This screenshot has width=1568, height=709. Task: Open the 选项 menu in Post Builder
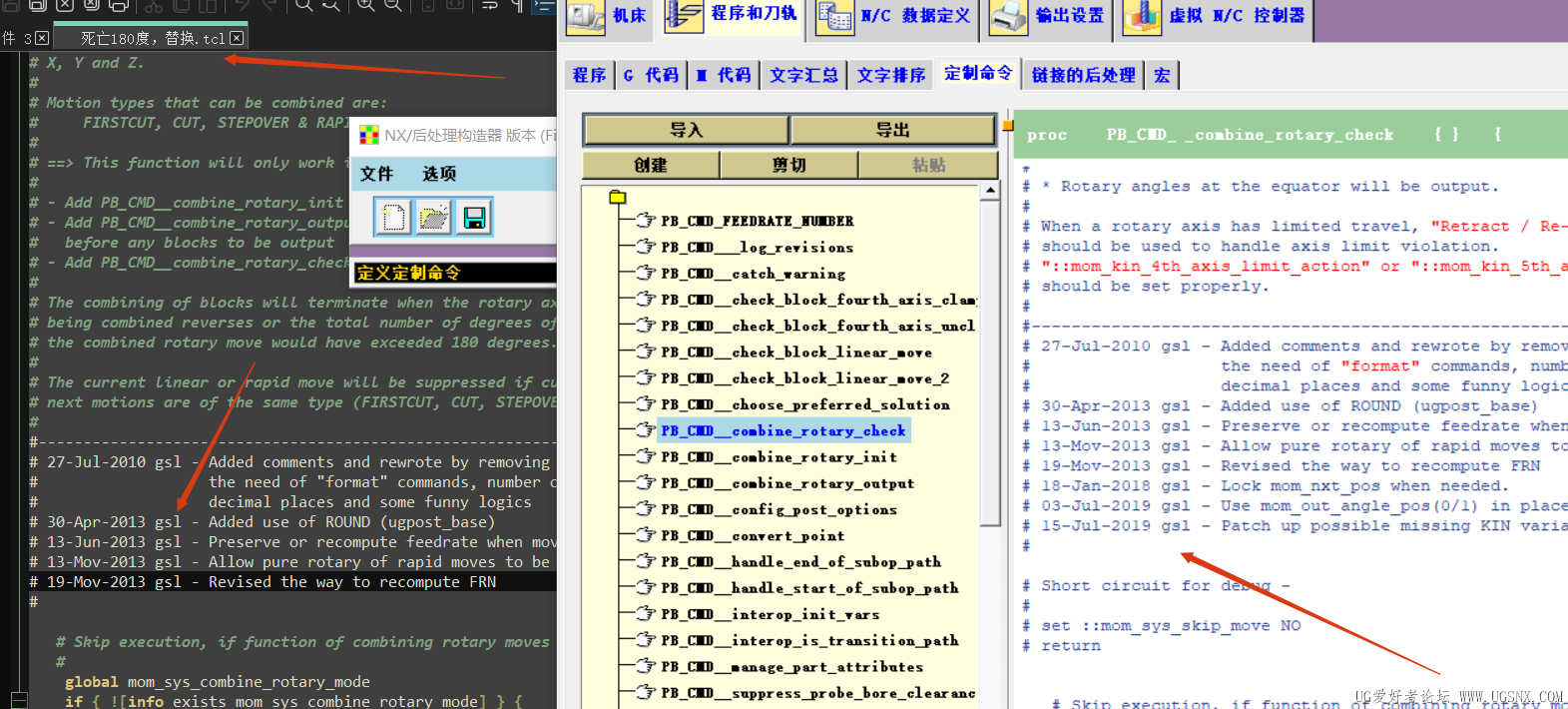[x=439, y=174]
